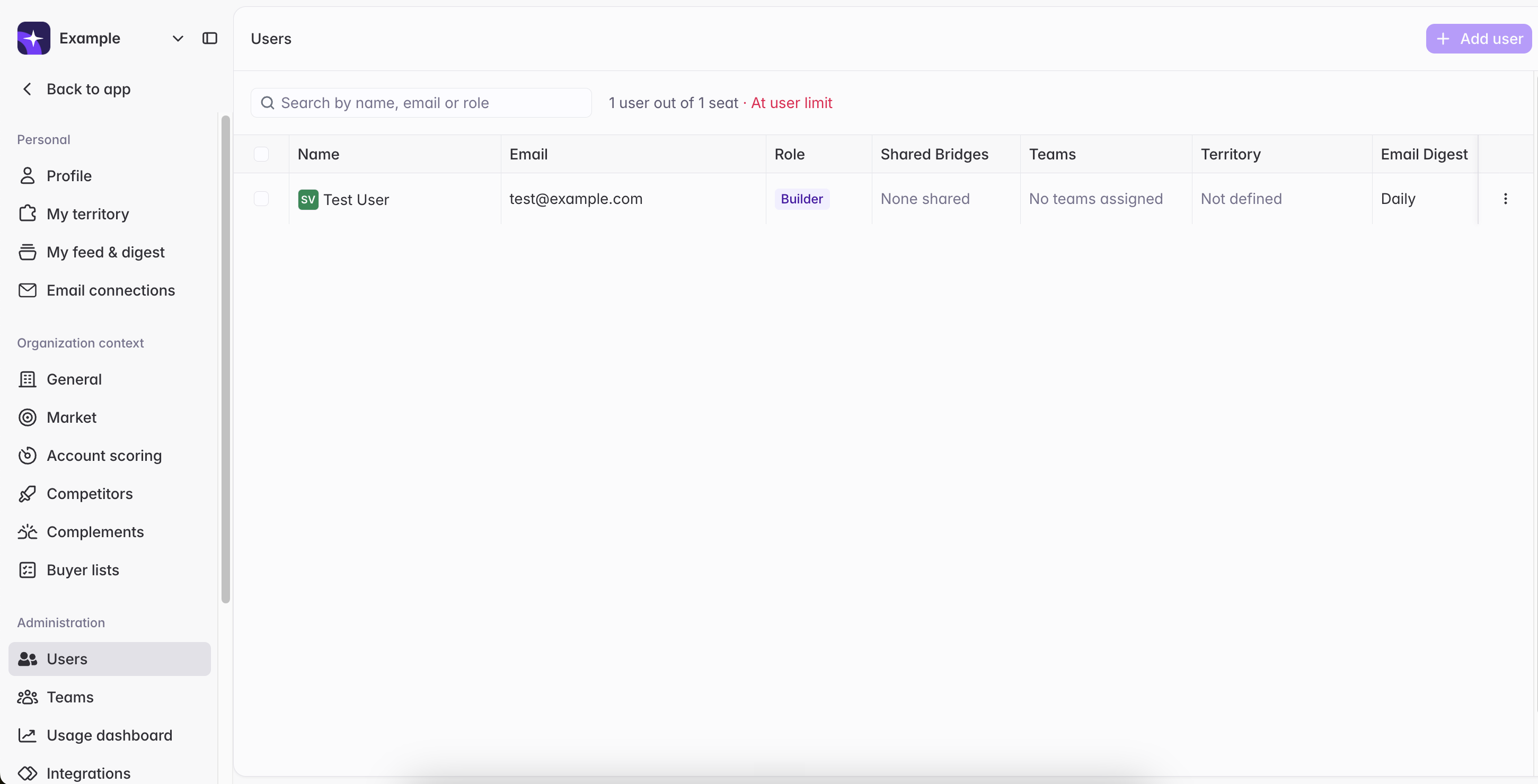Click the Integrations icon

click(28, 773)
